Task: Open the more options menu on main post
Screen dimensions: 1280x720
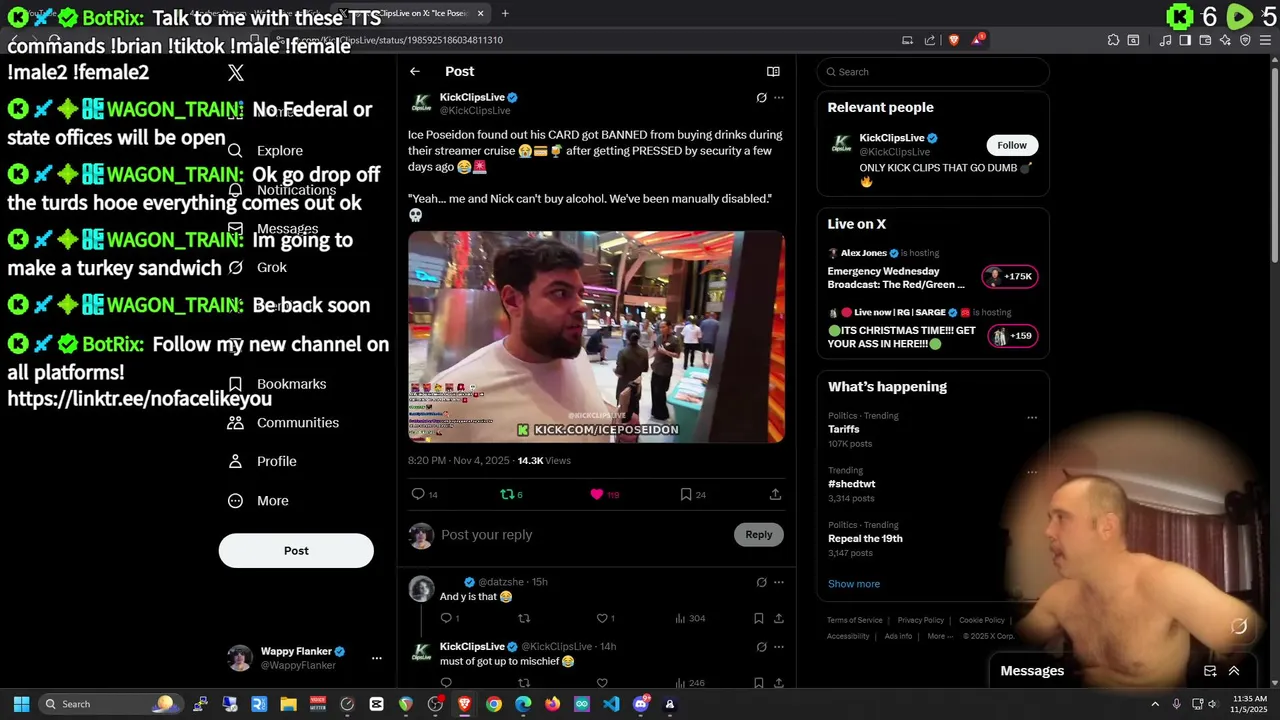Action: [x=779, y=98]
